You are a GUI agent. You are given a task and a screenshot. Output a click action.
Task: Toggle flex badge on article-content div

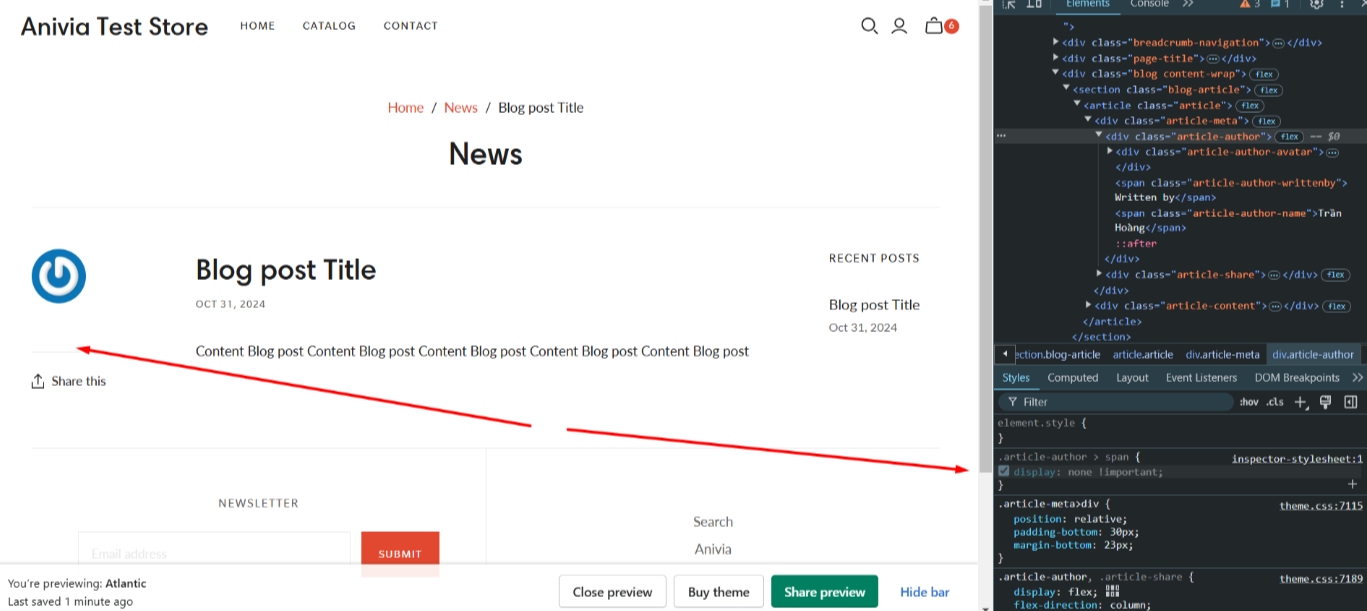pyautogui.click(x=1336, y=306)
